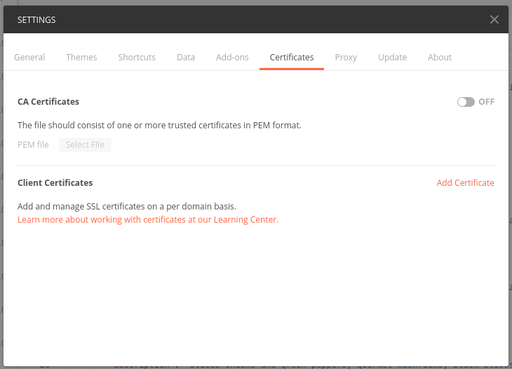Click the SETTINGS title text
The image size is (512, 369).
[x=36, y=20]
